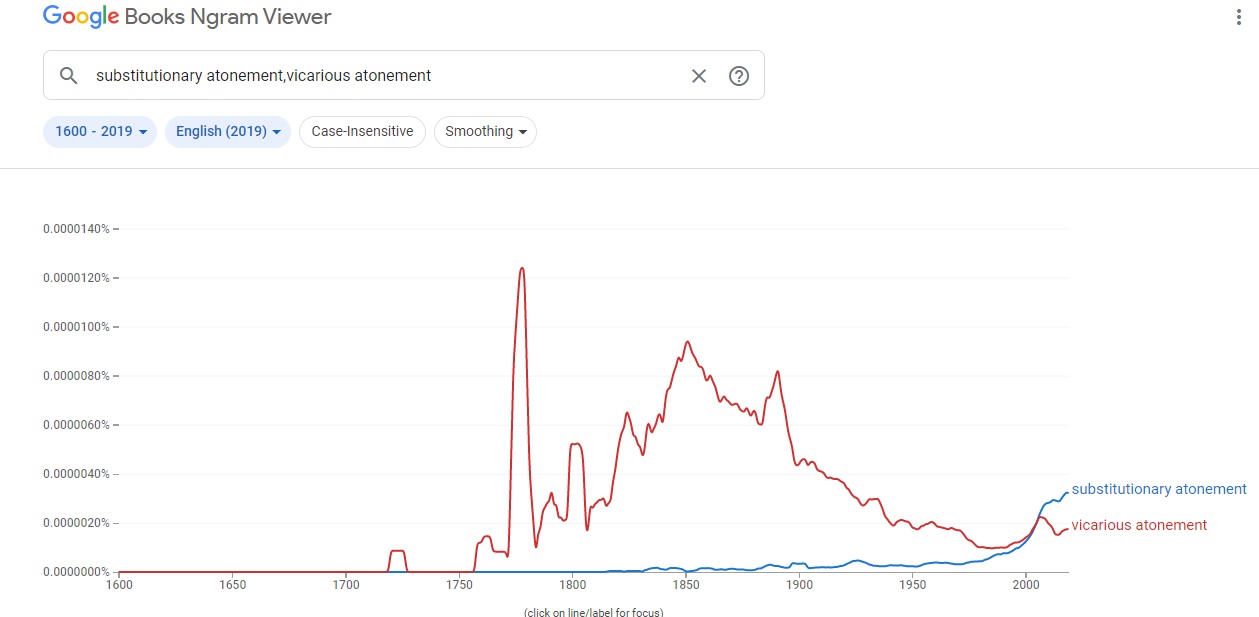Viewport: 1259px width, 617px height.
Task: Click the blue line's end near 2019
Action: click(x=1067, y=492)
